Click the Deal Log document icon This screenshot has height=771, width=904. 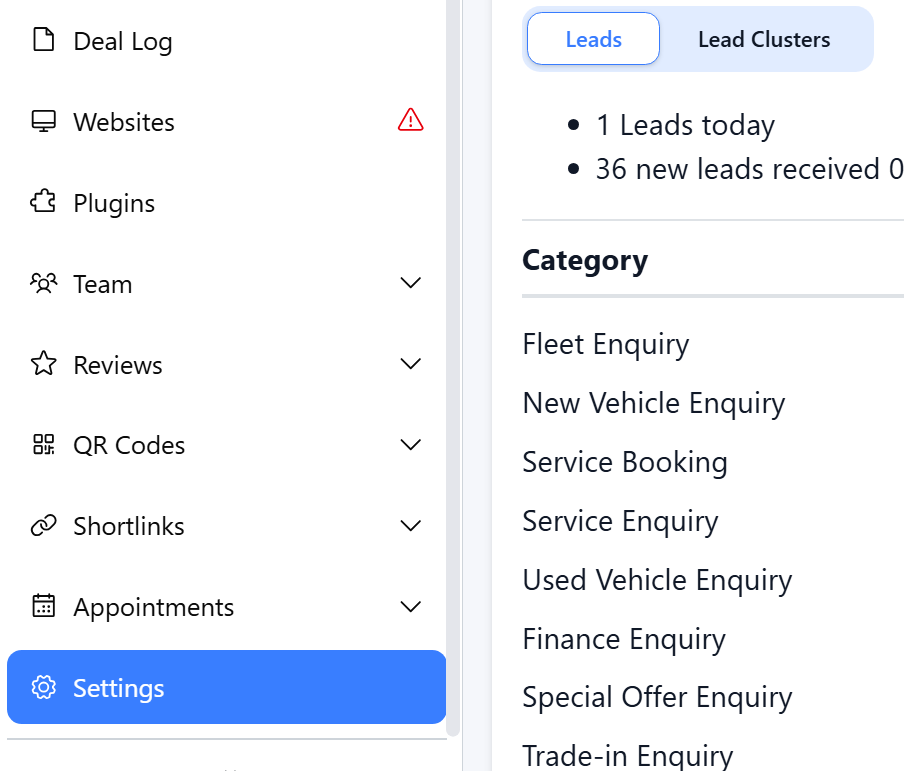point(43,41)
